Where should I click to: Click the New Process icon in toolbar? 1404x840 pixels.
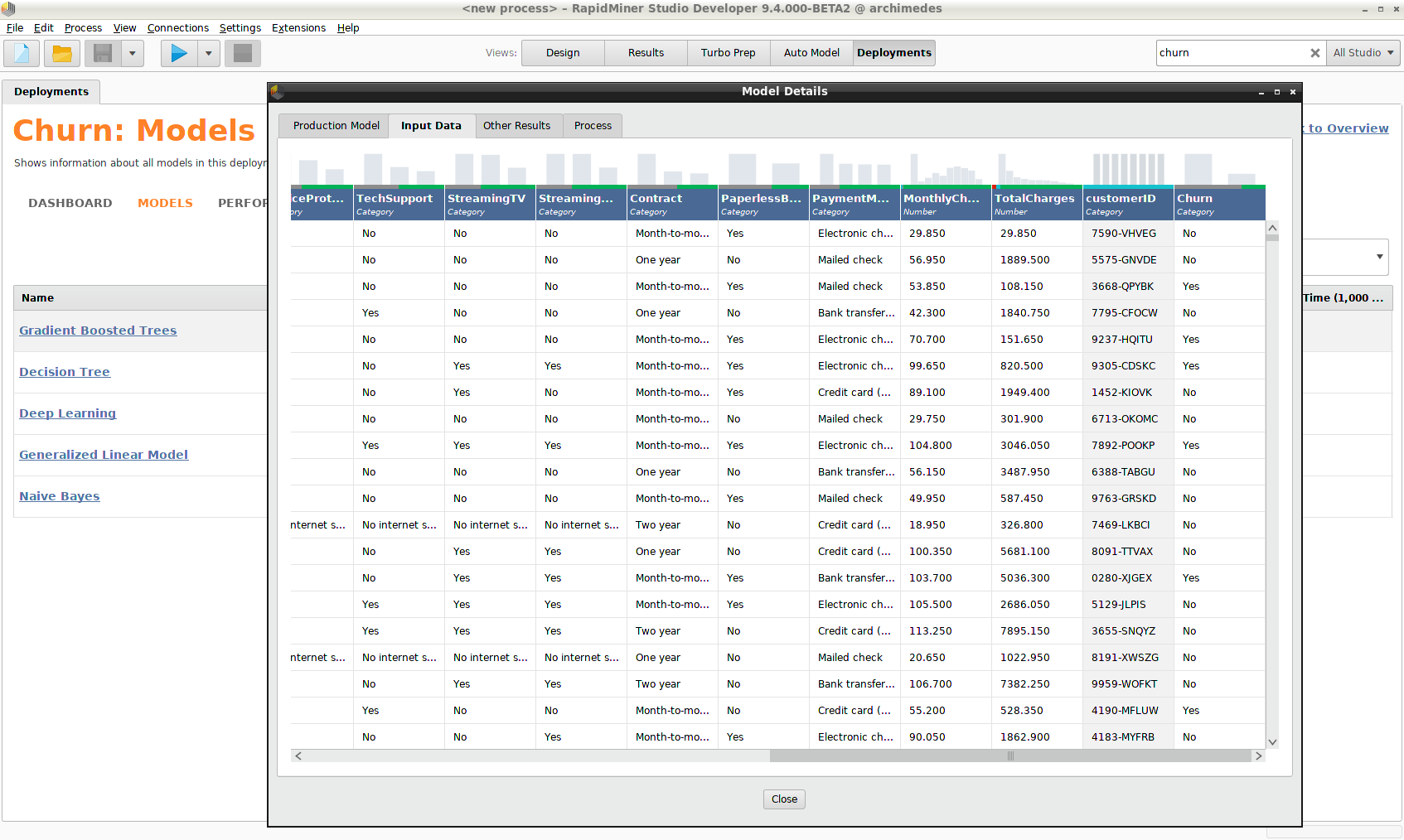coord(22,53)
